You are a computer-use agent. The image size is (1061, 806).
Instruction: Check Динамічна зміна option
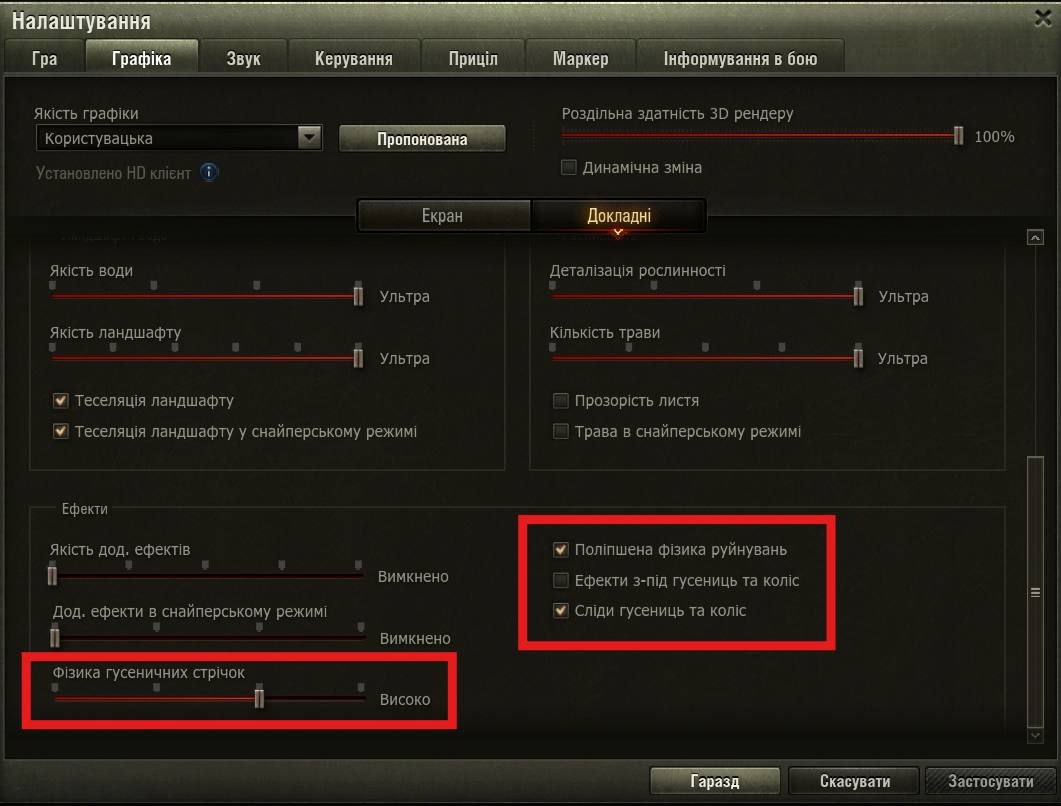pyautogui.click(x=568, y=167)
